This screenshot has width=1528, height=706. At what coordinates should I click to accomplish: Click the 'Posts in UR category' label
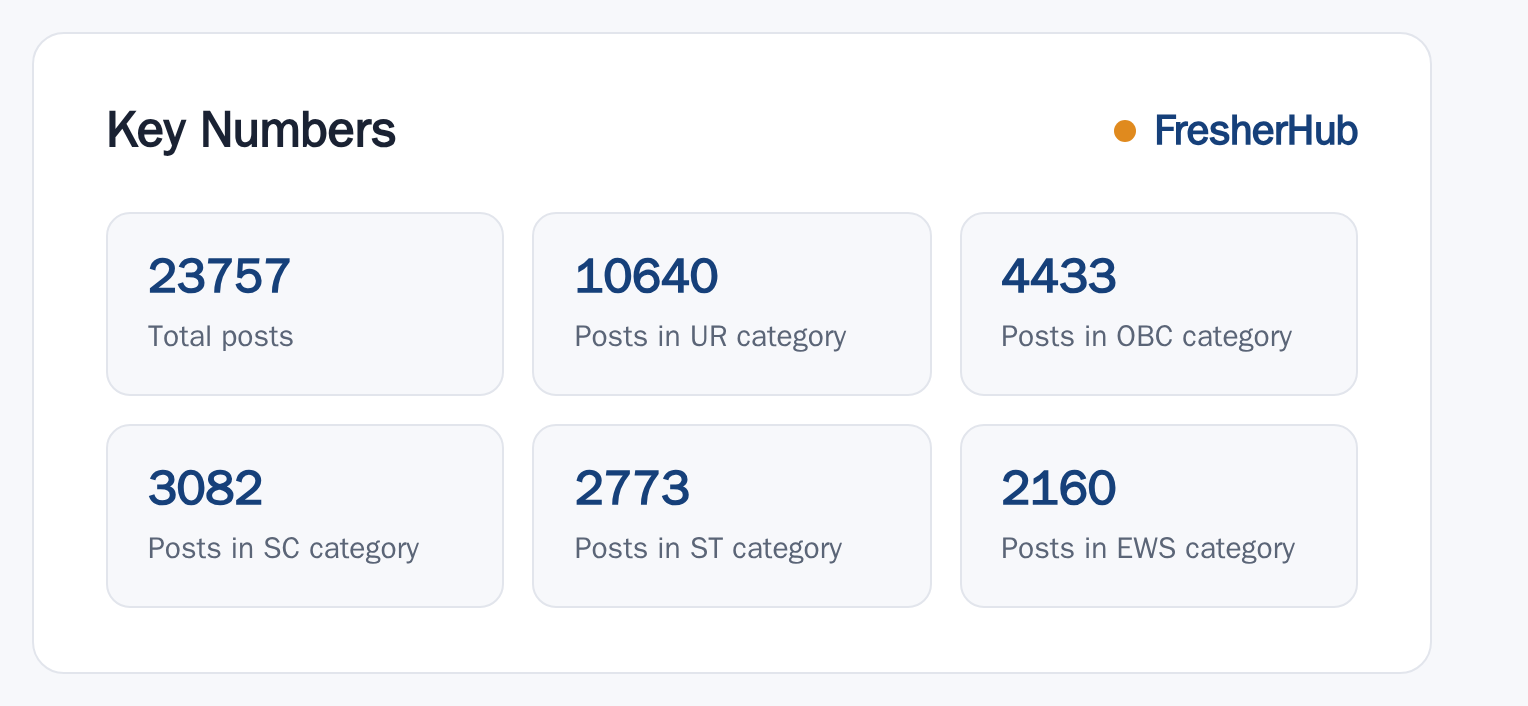711,337
